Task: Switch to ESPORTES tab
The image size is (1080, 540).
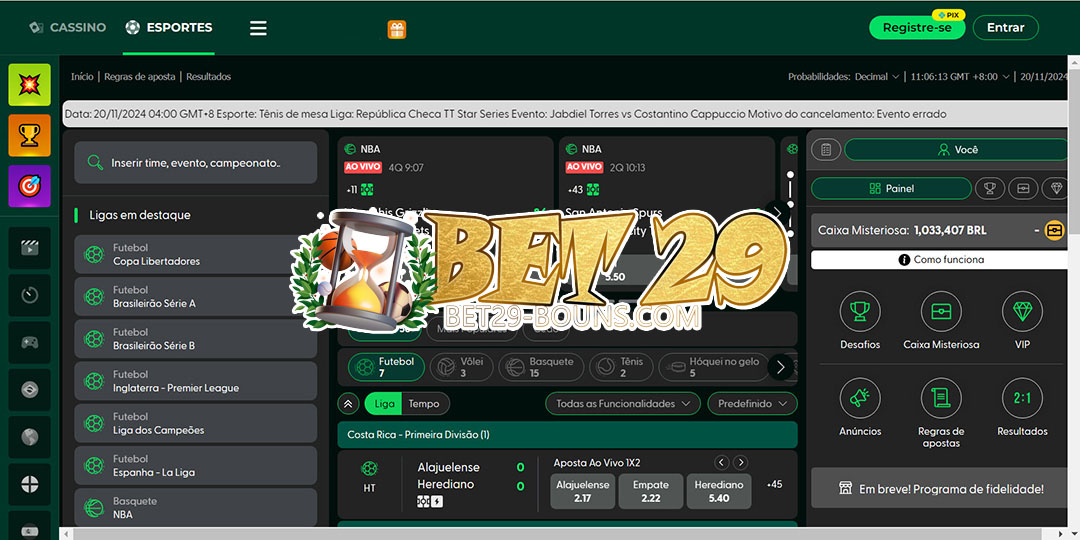Action: 169,28
